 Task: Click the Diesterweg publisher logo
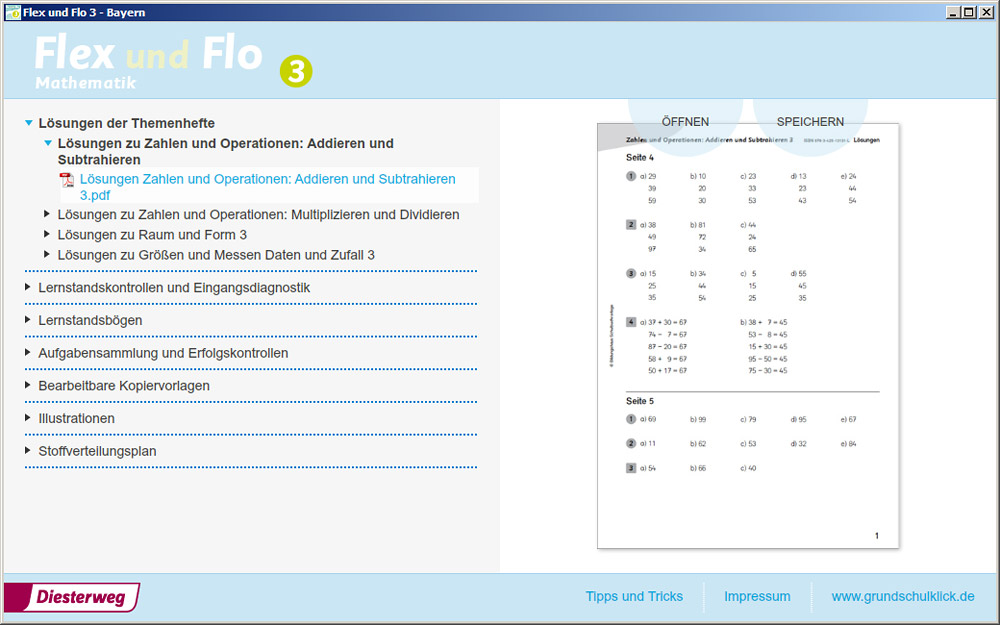click(72, 598)
